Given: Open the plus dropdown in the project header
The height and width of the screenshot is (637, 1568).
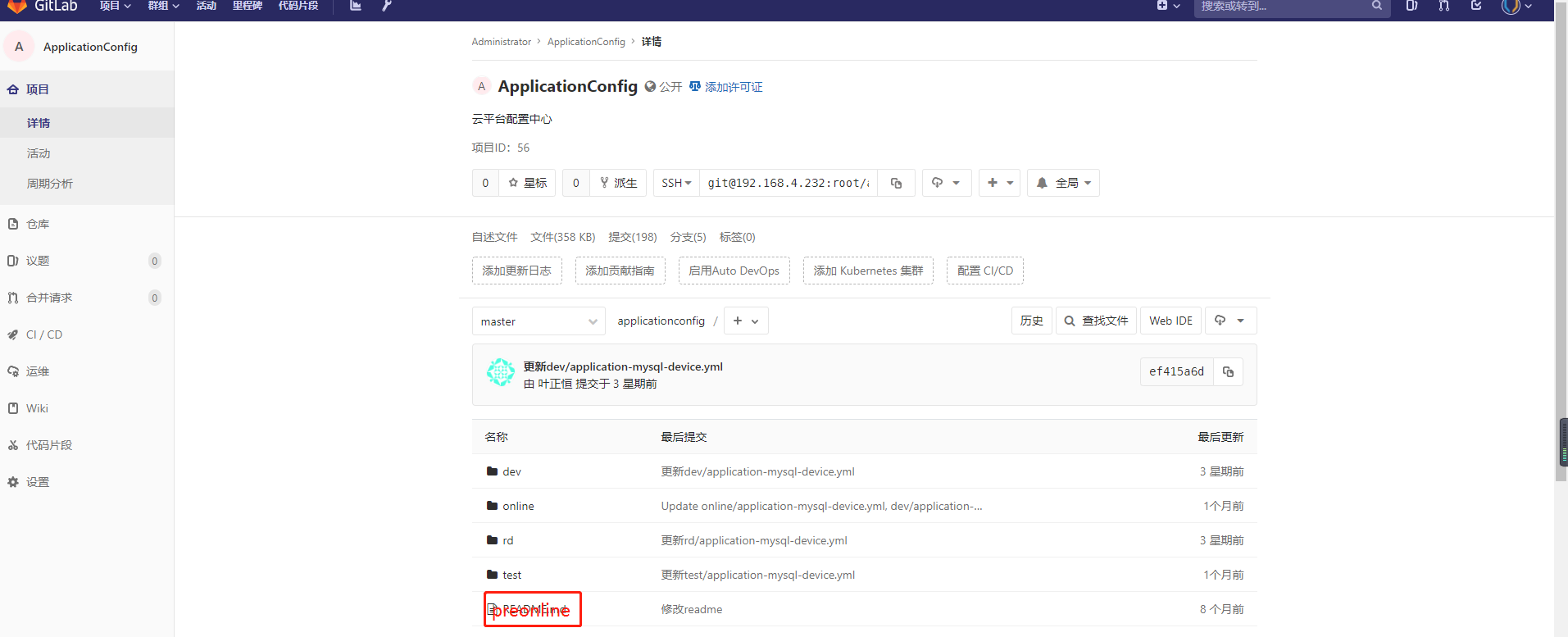Looking at the screenshot, I should click(999, 183).
